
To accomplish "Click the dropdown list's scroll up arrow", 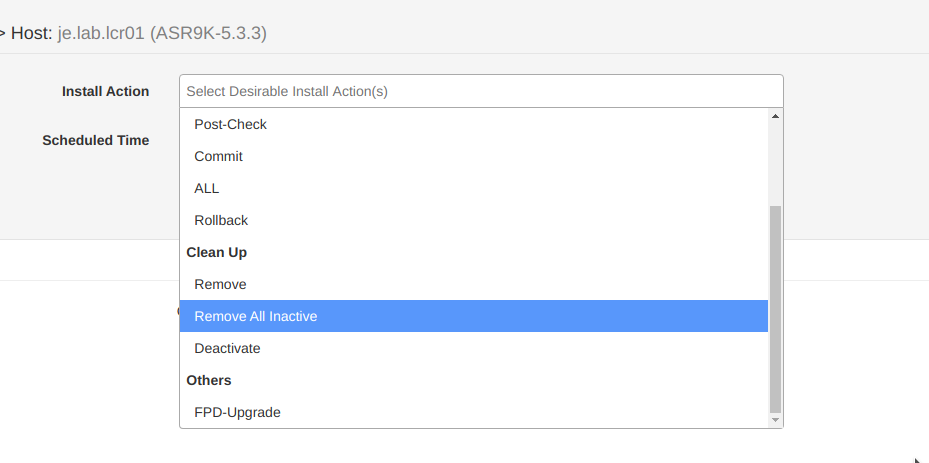I will point(774,116).
